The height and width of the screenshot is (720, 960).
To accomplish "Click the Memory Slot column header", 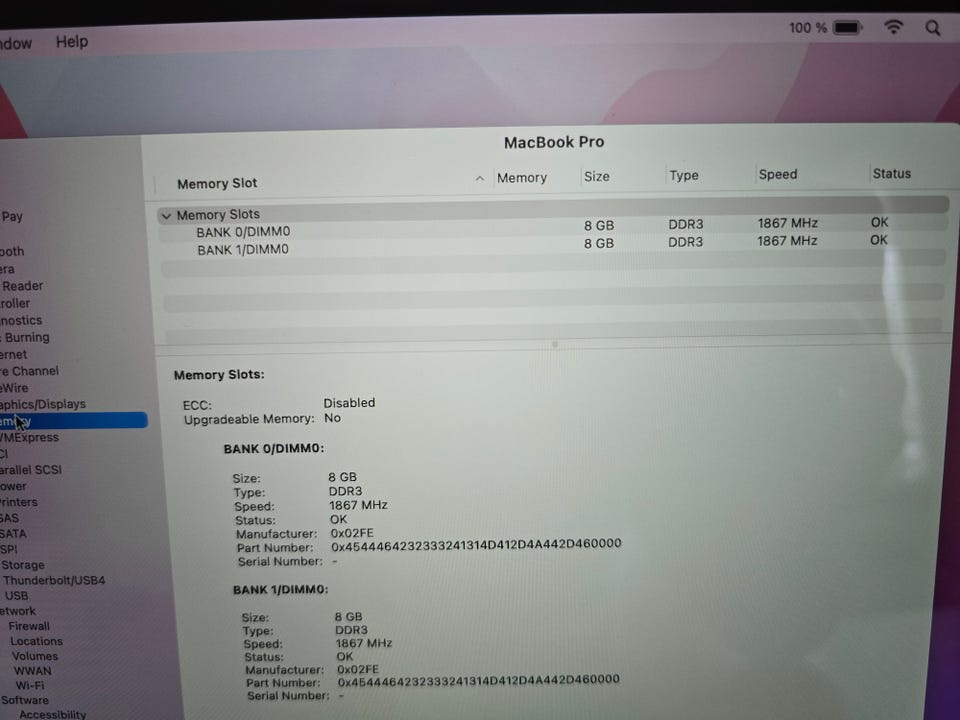I will 217,183.
